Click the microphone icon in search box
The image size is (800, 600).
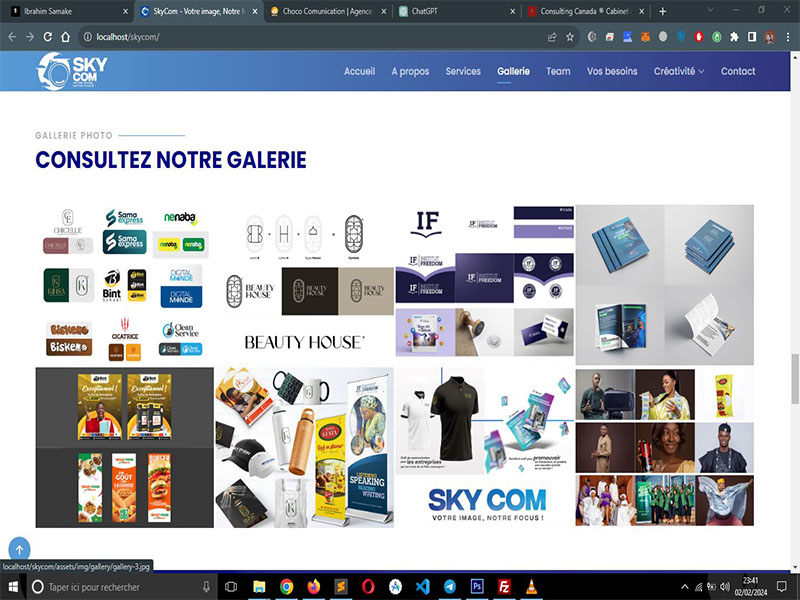[x=206, y=587]
